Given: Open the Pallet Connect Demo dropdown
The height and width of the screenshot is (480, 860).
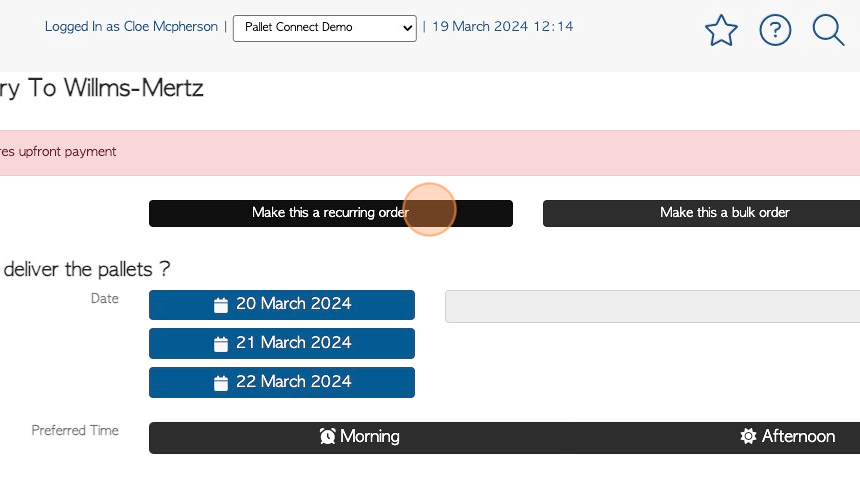Looking at the screenshot, I should (325, 28).
